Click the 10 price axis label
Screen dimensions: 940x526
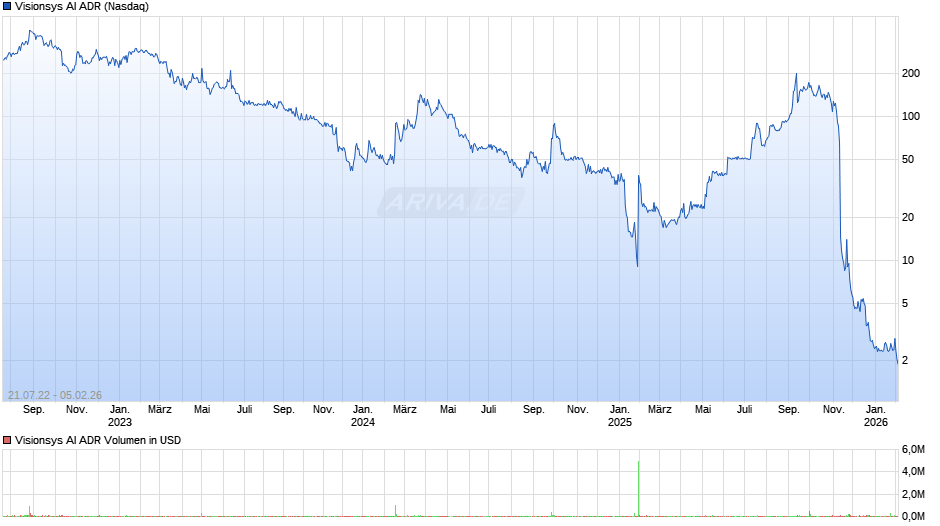click(x=908, y=260)
